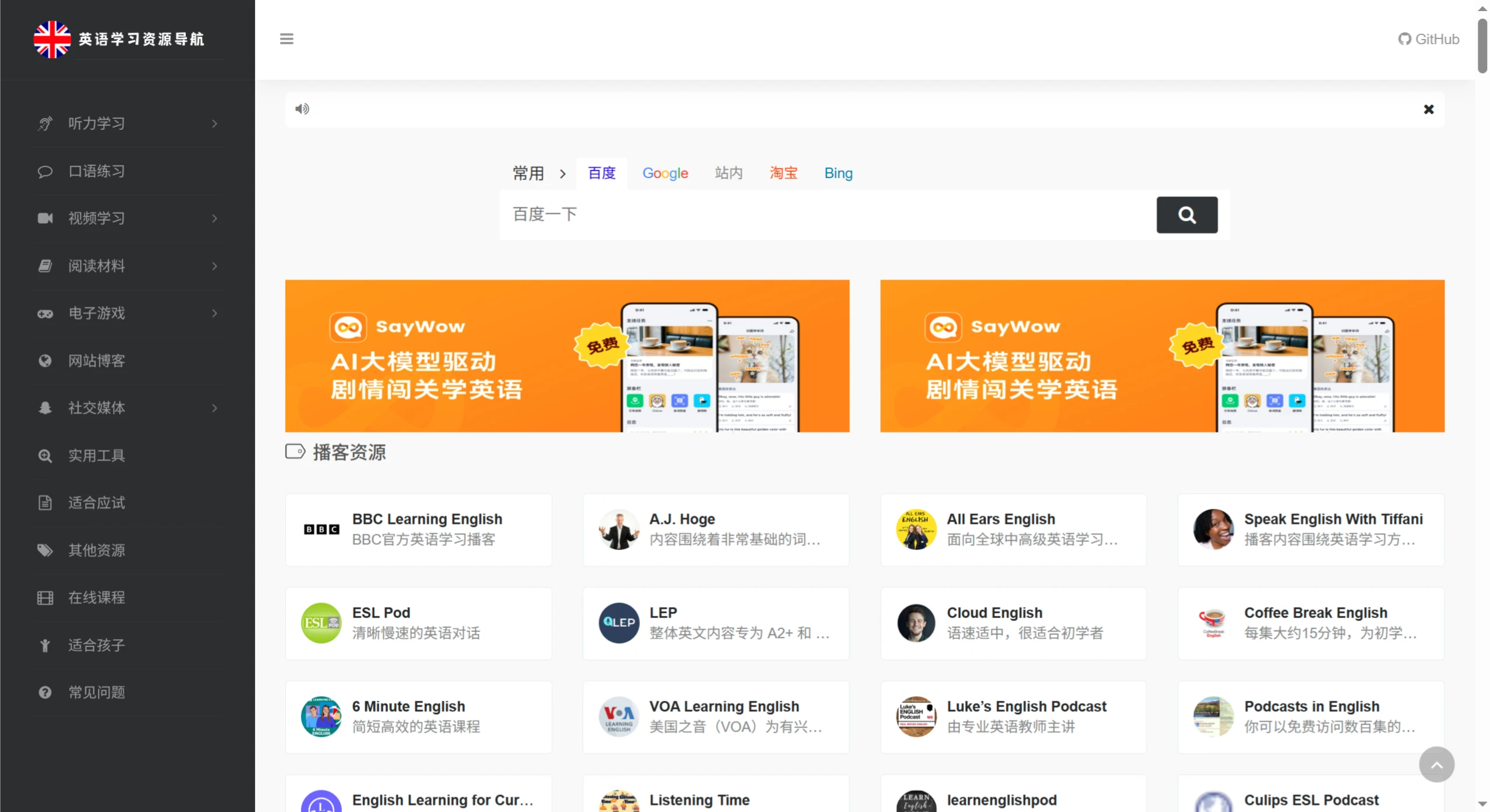Click the ear icon beside 听力学习

(x=45, y=123)
